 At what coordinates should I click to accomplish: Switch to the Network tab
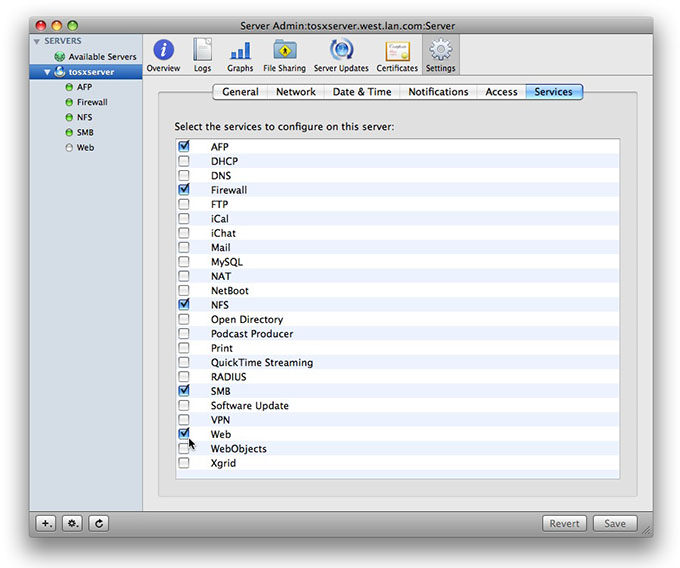coord(296,92)
